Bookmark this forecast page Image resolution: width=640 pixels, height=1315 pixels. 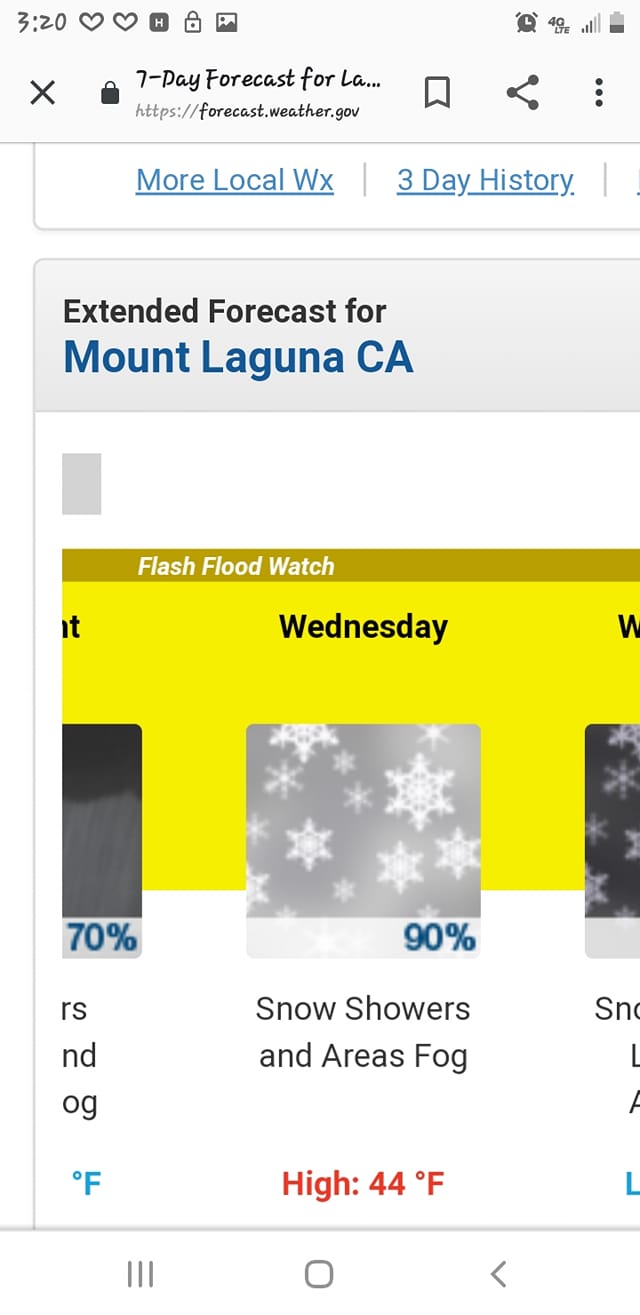pyautogui.click(x=437, y=93)
